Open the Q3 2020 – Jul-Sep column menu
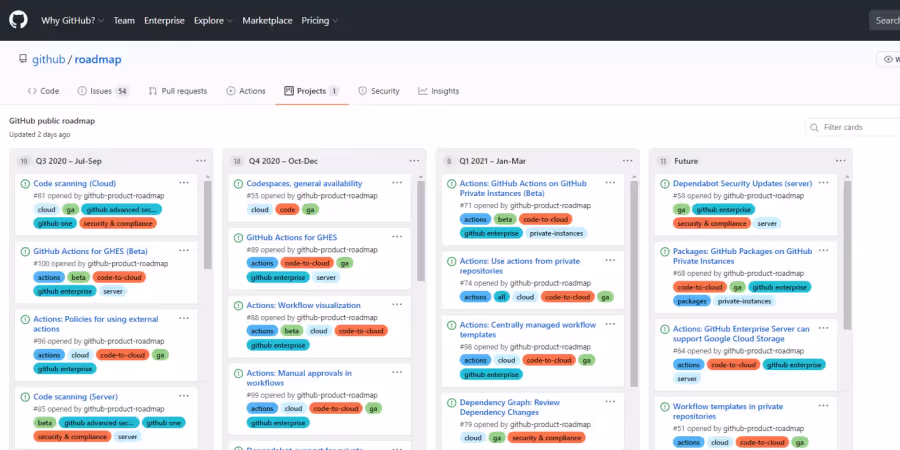Screen dimensions: 900x450 pyautogui.click(x=201, y=161)
